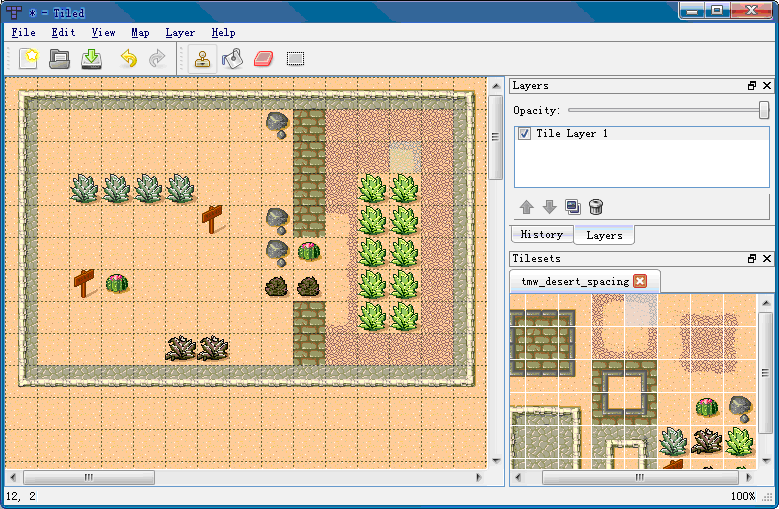779x509 pixels.
Task: Open the File menu
Action: tap(23, 33)
